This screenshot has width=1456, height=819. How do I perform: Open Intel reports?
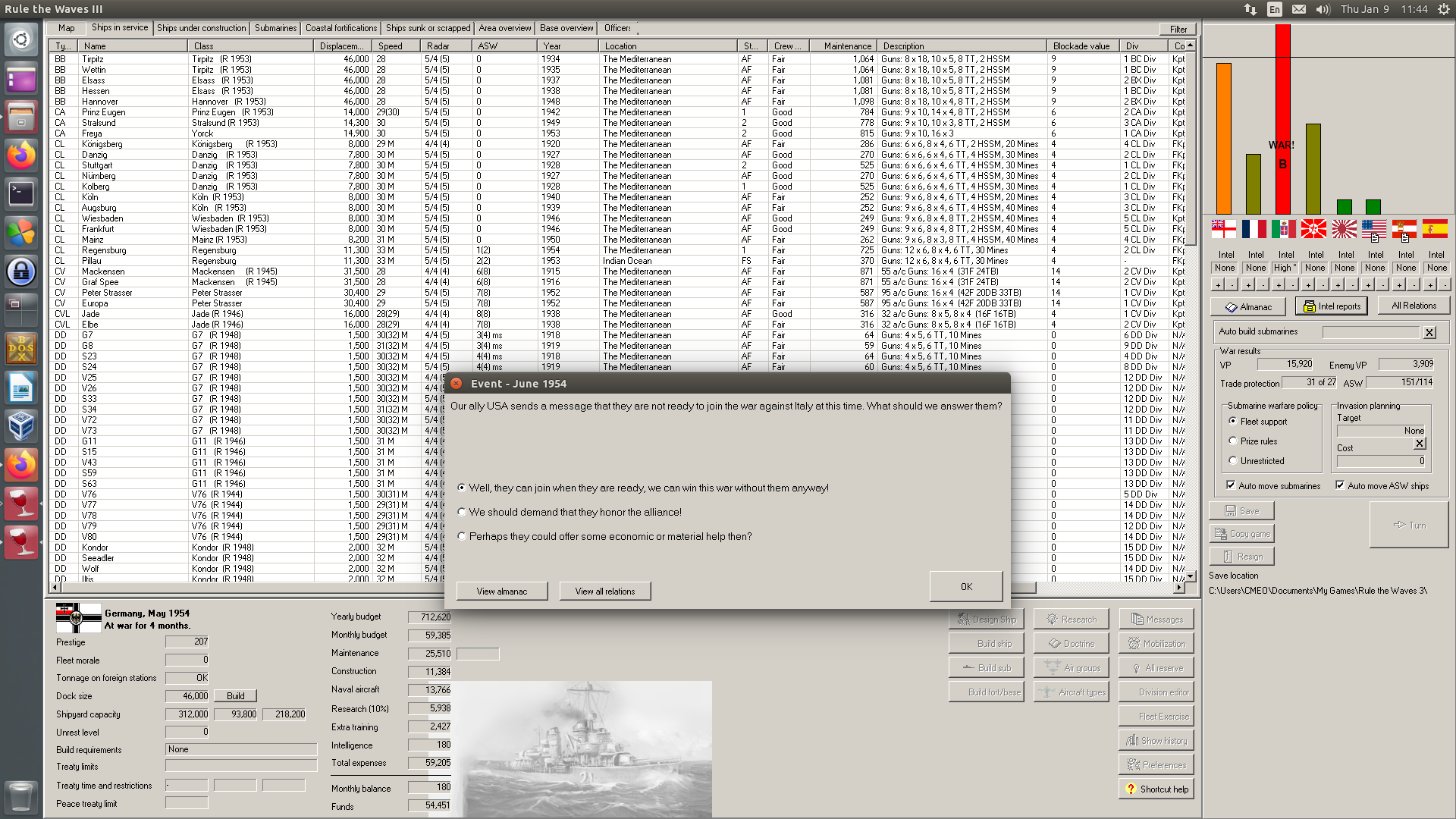coord(1331,306)
